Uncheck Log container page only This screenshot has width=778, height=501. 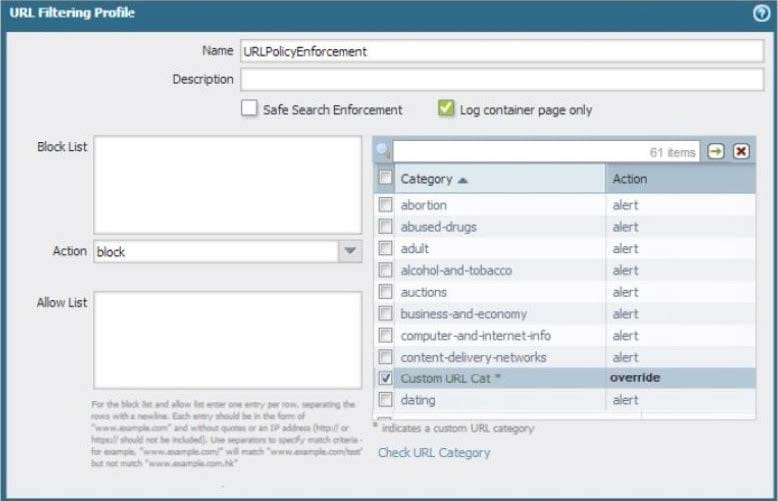click(446, 108)
